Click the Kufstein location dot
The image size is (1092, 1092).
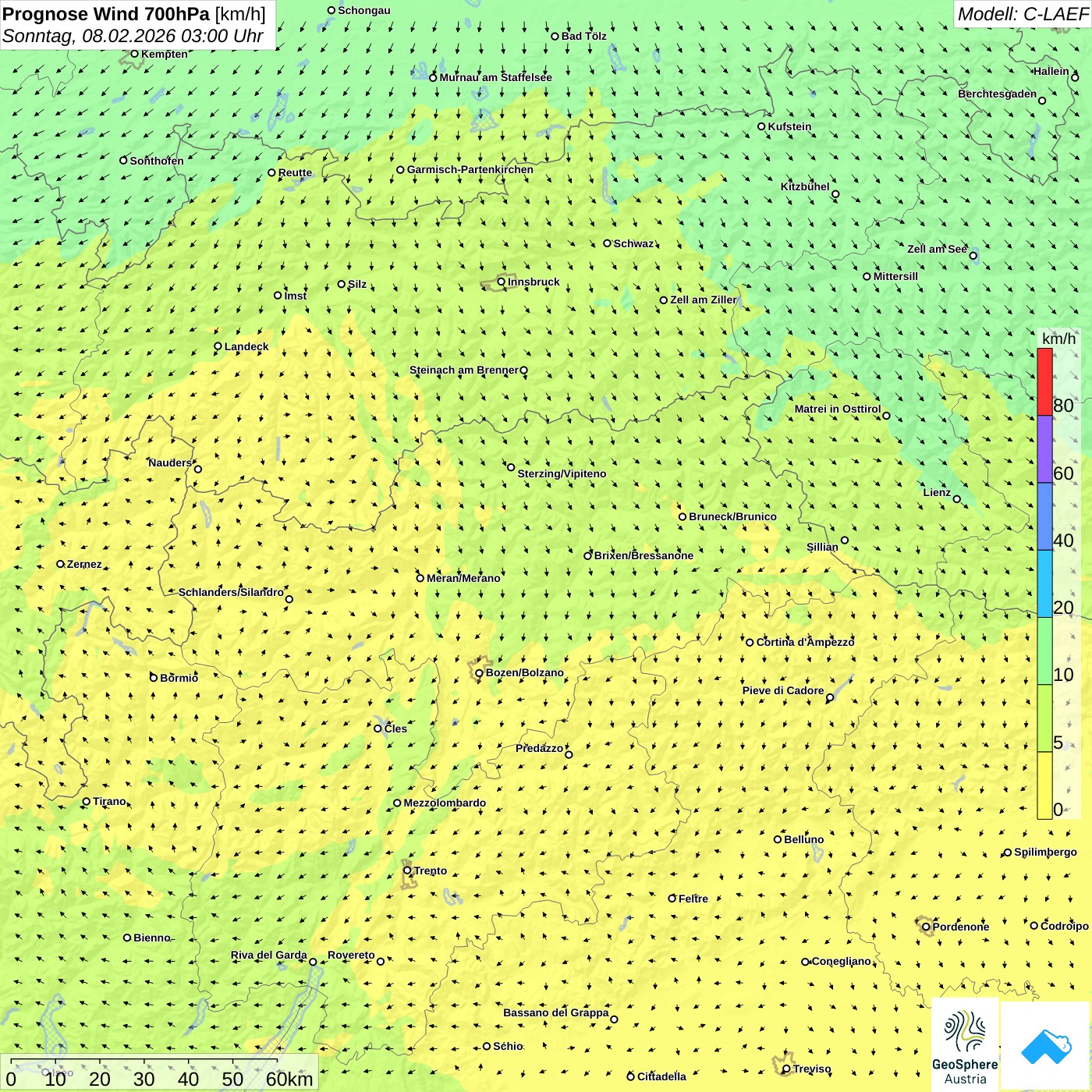[761, 126]
